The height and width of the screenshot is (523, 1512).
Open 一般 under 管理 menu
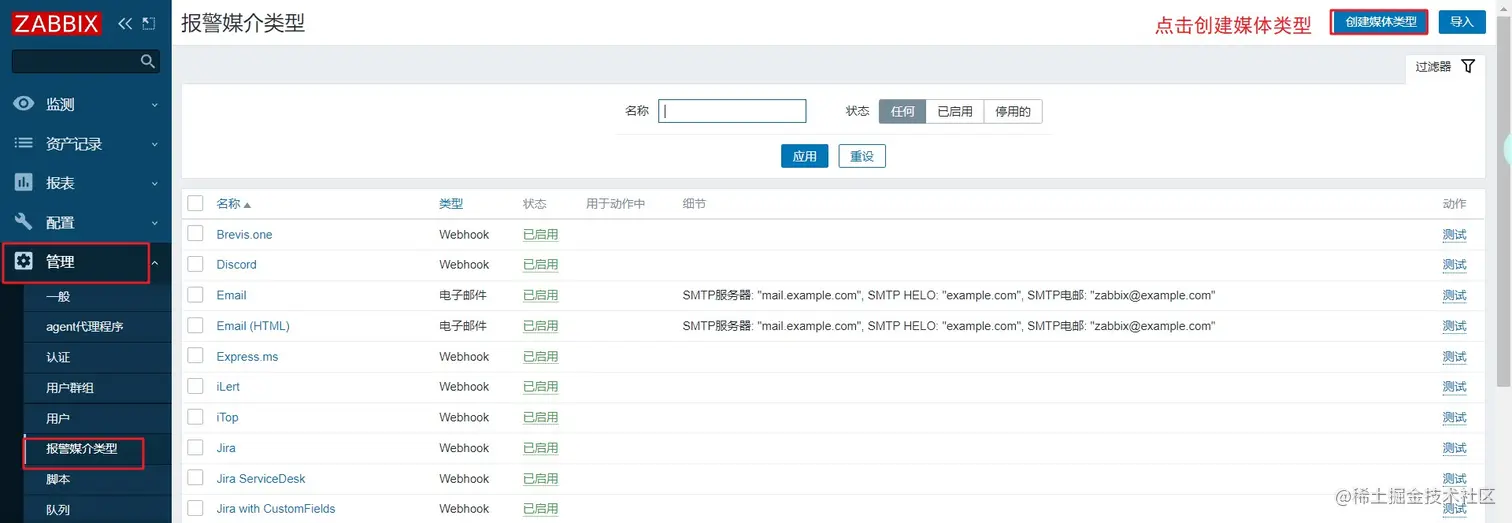point(58,296)
